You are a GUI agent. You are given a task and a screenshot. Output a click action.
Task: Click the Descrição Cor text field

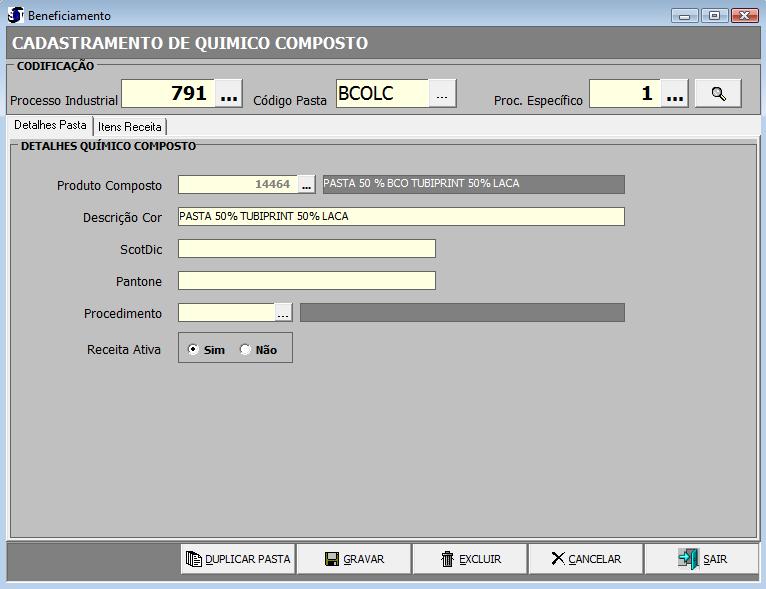coord(400,217)
